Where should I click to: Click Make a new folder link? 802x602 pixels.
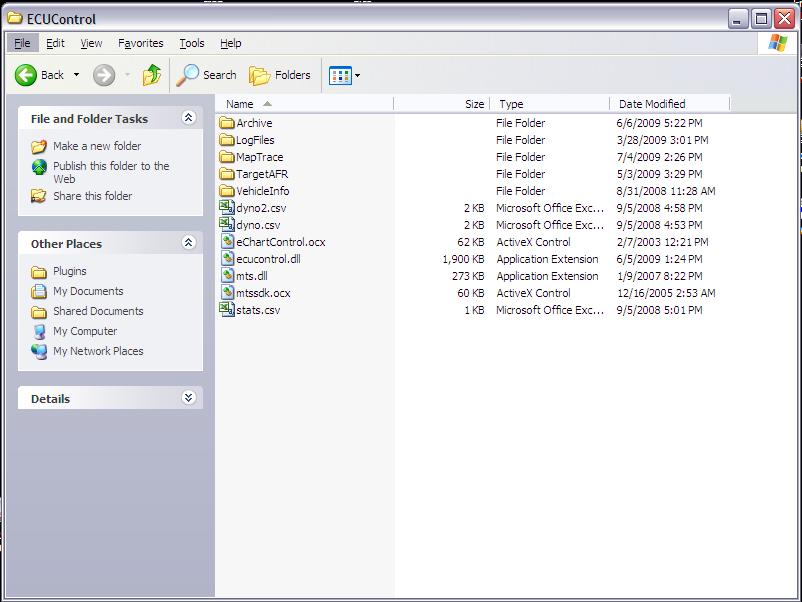(x=96, y=146)
